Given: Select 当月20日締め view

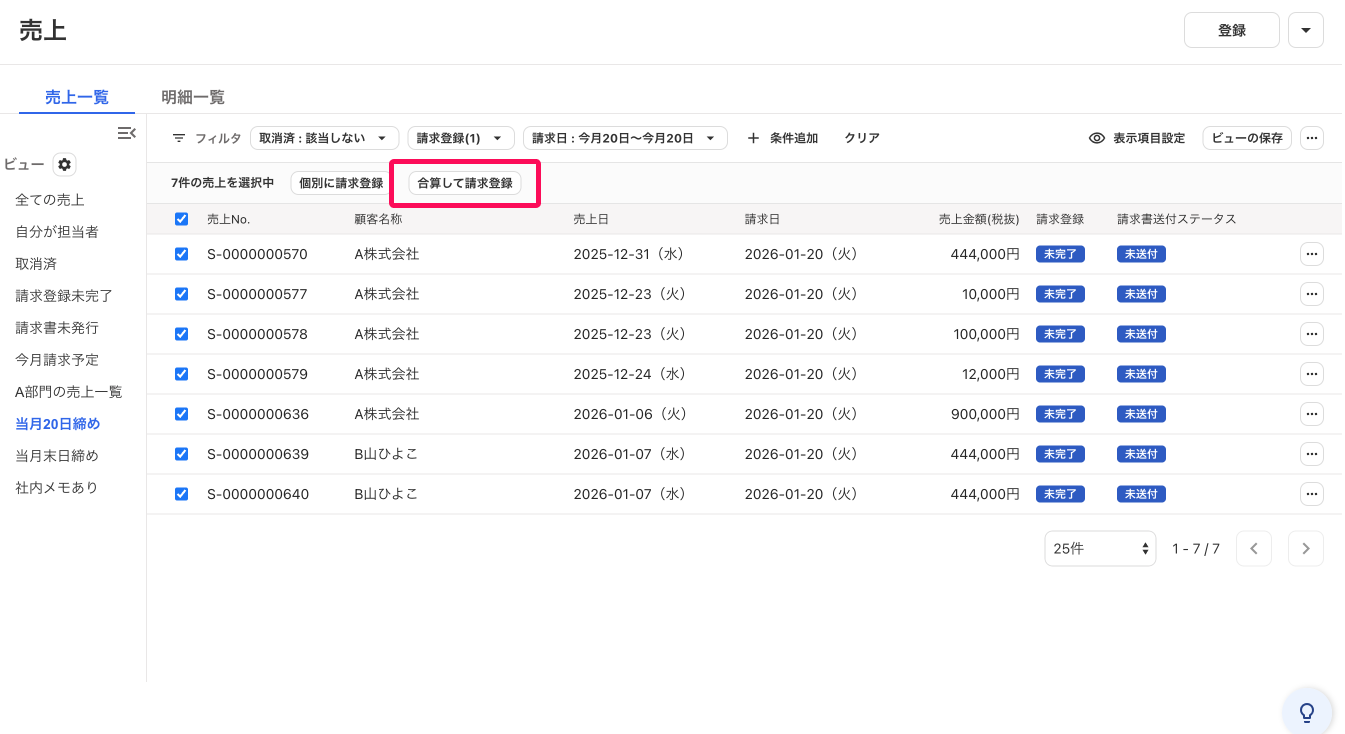Looking at the screenshot, I should [58, 424].
